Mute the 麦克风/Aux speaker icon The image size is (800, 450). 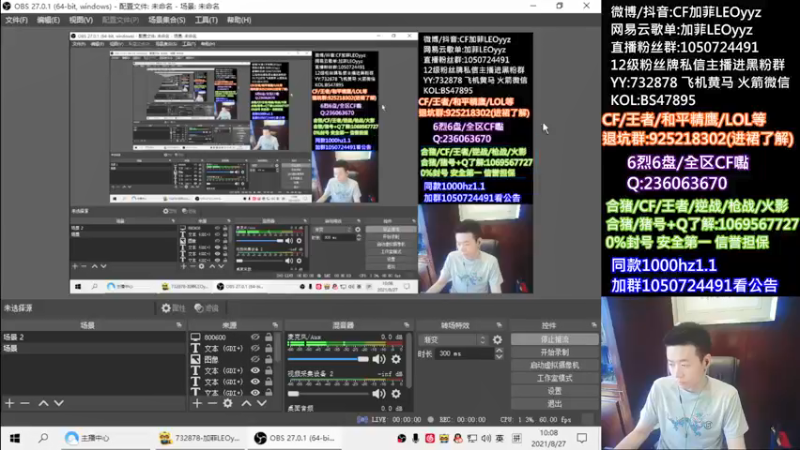[x=379, y=359]
